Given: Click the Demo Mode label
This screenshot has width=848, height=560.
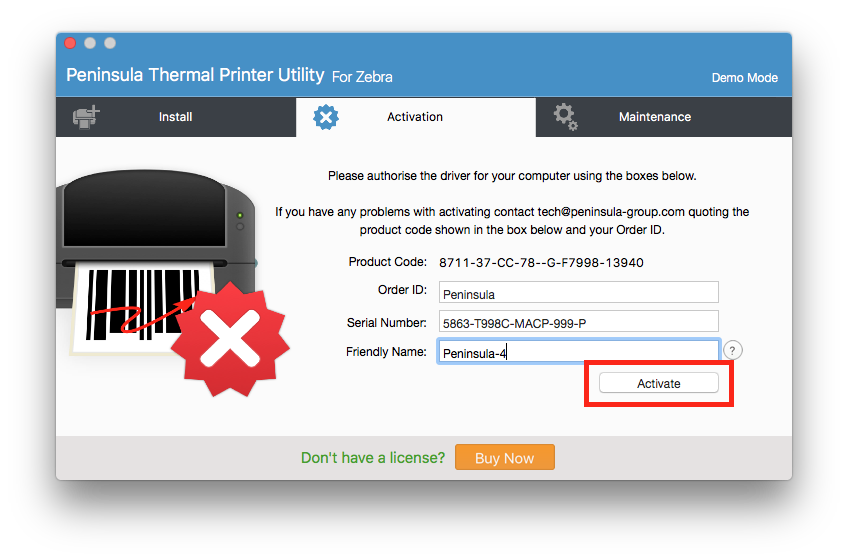Looking at the screenshot, I should coord(744,78).
